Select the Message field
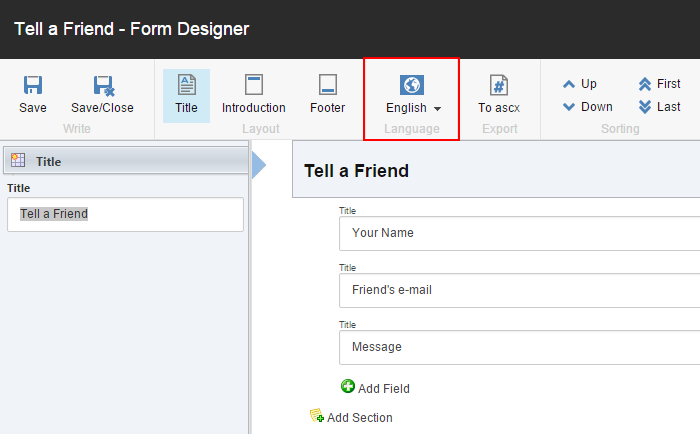The width and height of the screenshot is (700, 434). point(520,347)
